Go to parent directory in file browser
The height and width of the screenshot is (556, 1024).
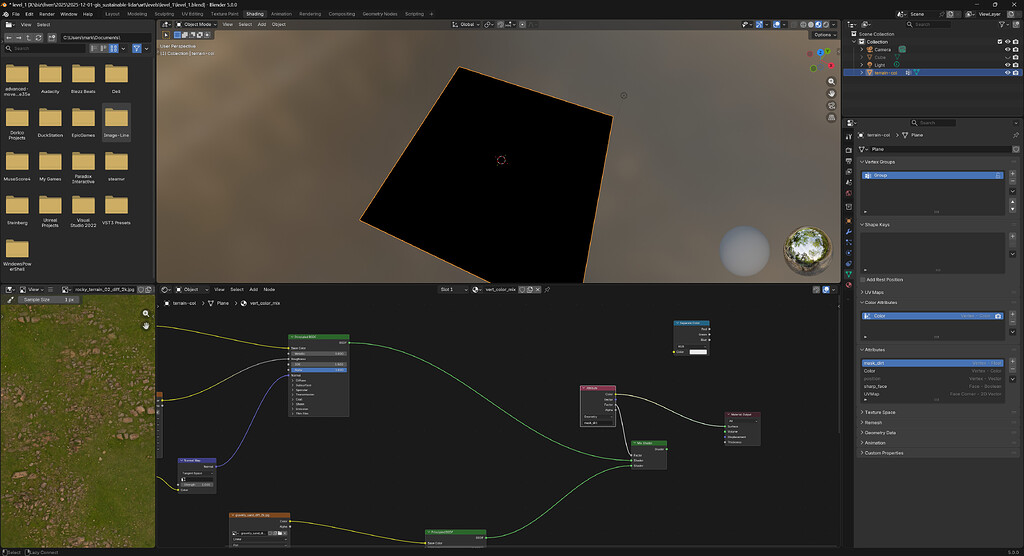coord(28,38)
